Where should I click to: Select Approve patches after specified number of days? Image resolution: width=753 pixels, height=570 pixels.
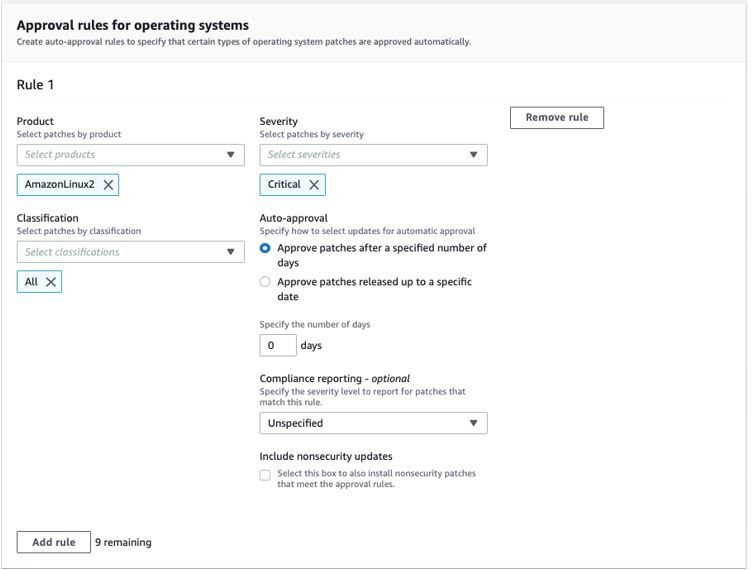[265, 248]
